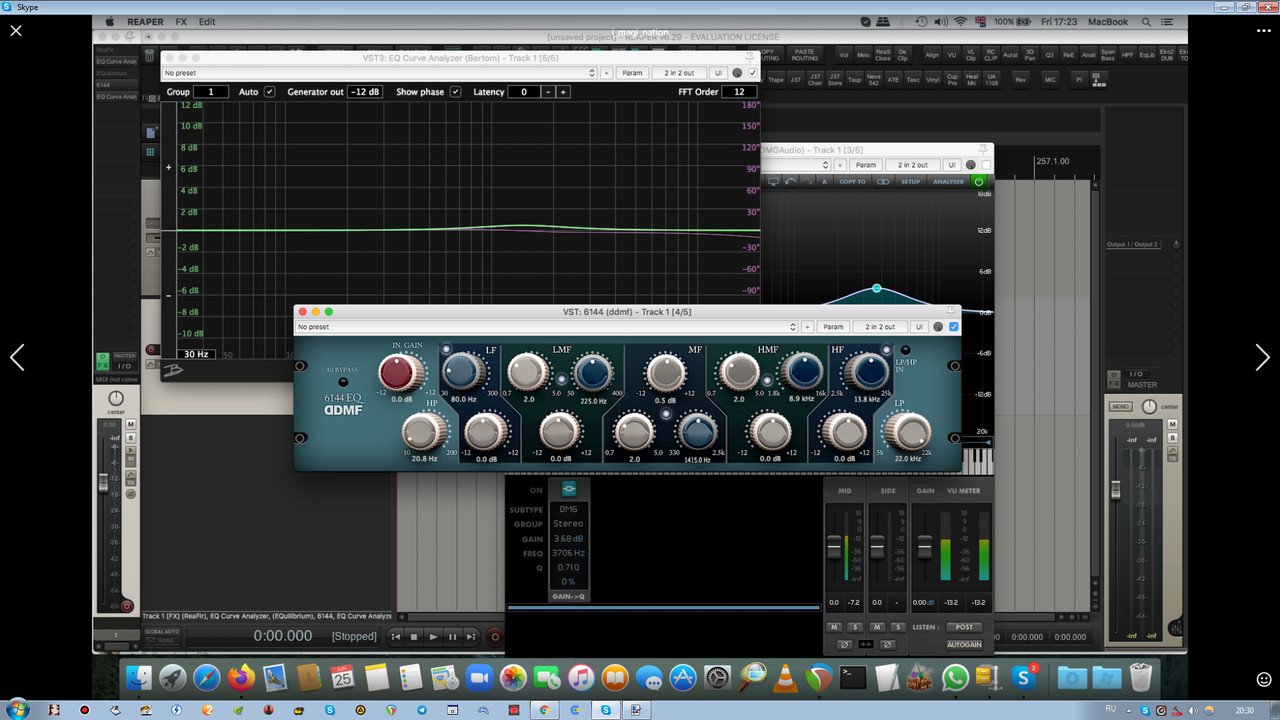Click the Param button in the 6144 window
Image resolution: width=1280 pixels, height=720 pixels.
tap(833, 327)
